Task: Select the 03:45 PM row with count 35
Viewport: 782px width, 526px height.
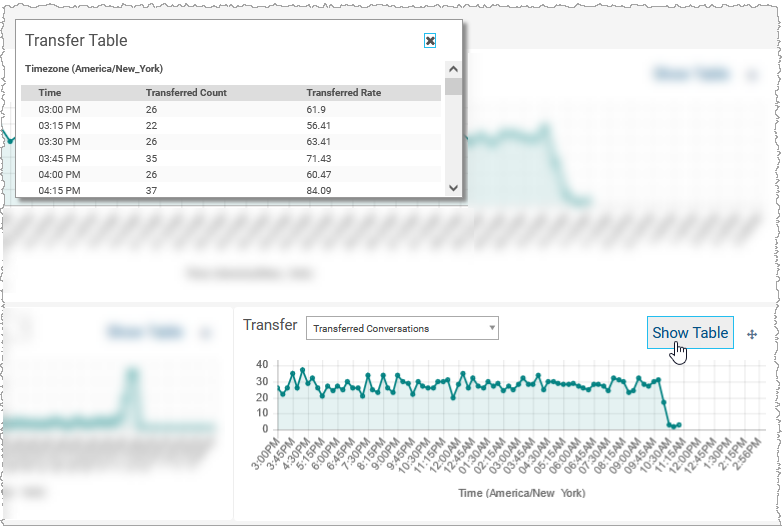Action: (230, 158)
